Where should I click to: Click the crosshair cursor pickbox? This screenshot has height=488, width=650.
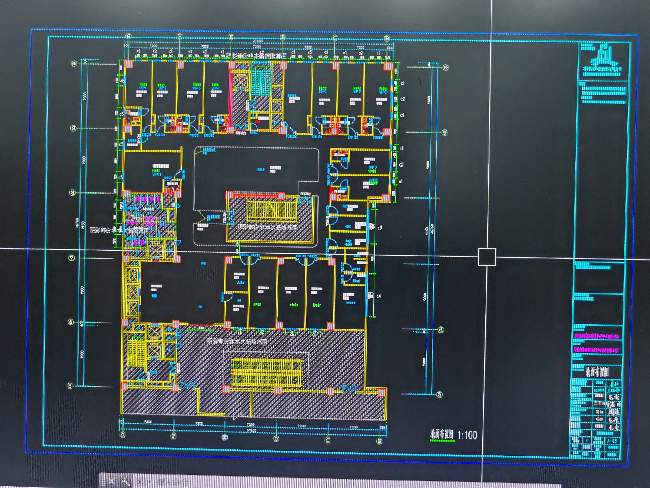(x=487, y=257)
